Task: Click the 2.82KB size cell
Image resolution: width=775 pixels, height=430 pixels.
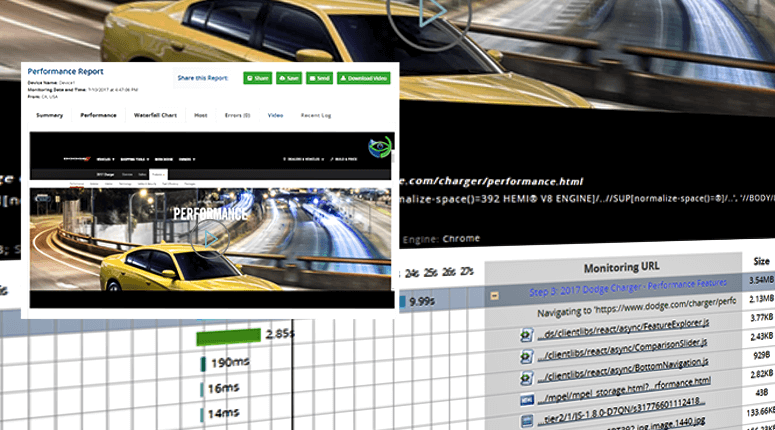Action: 762,374
